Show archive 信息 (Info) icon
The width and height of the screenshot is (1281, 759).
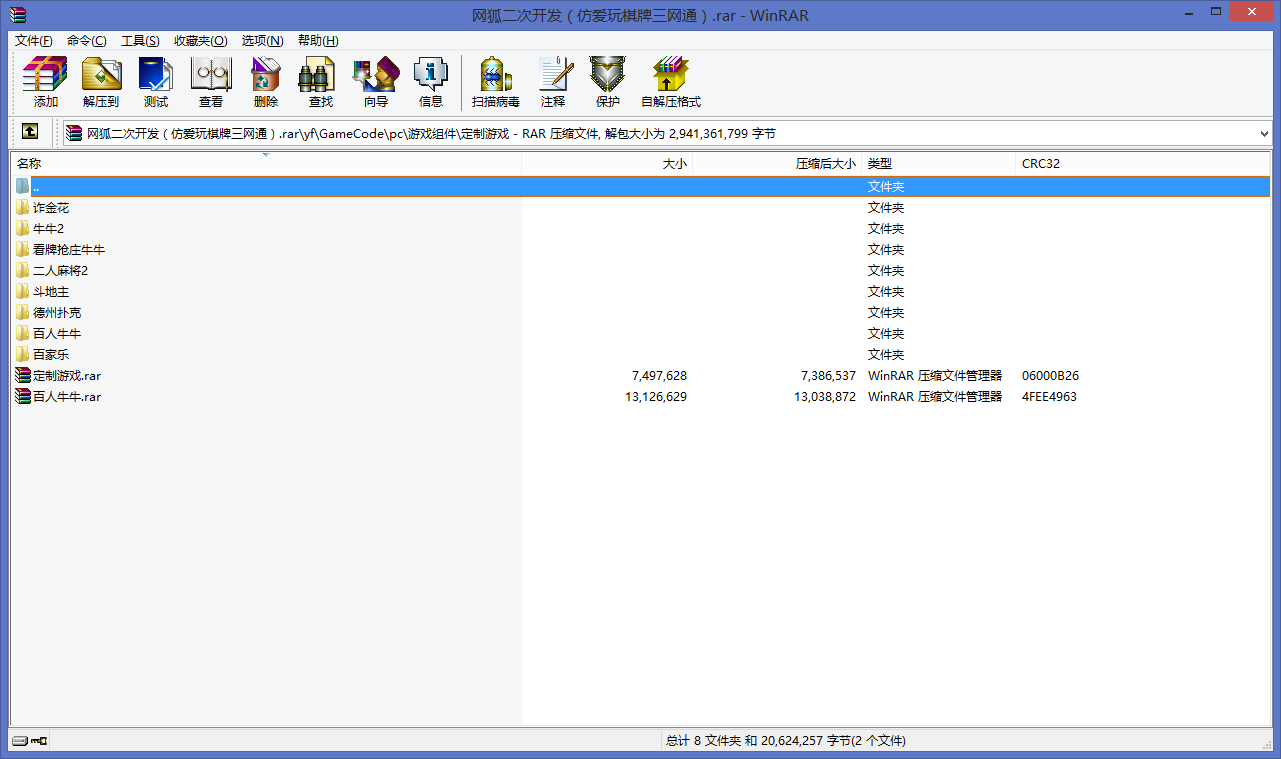point(431,81)
